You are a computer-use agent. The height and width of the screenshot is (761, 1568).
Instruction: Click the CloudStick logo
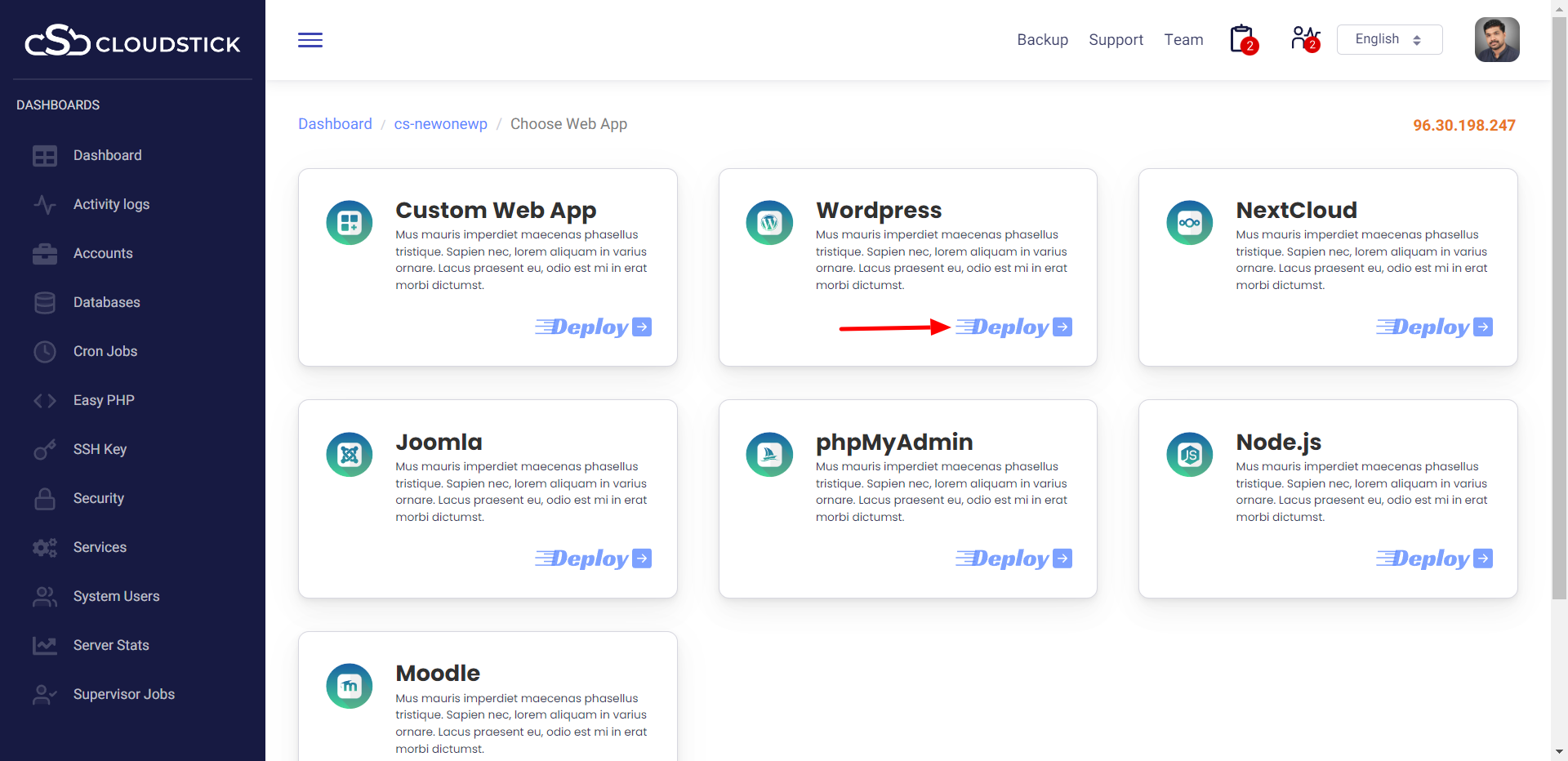[132, 41]
